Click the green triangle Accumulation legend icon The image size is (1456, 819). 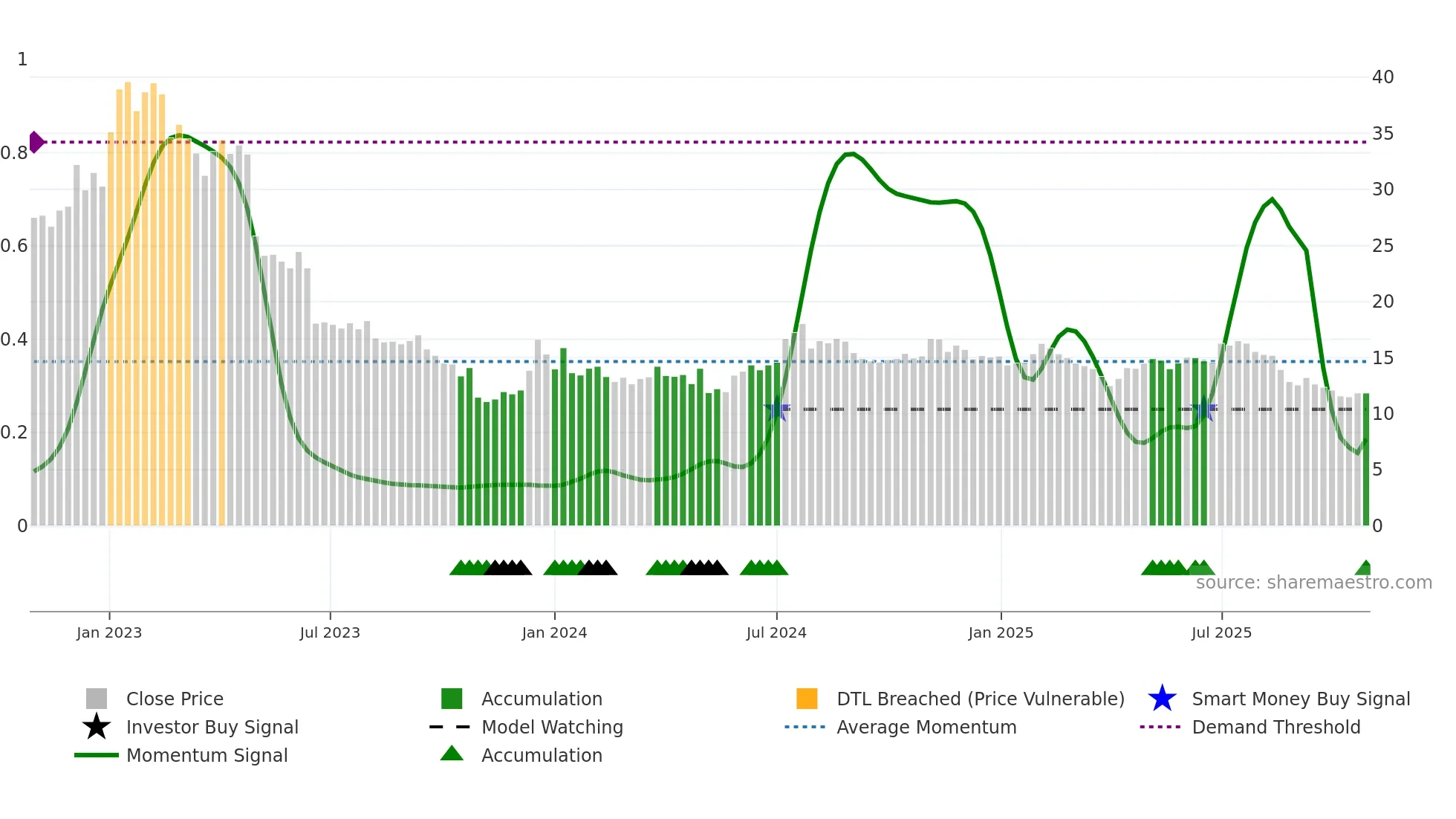pyautogui.click(x=452, y=754)
